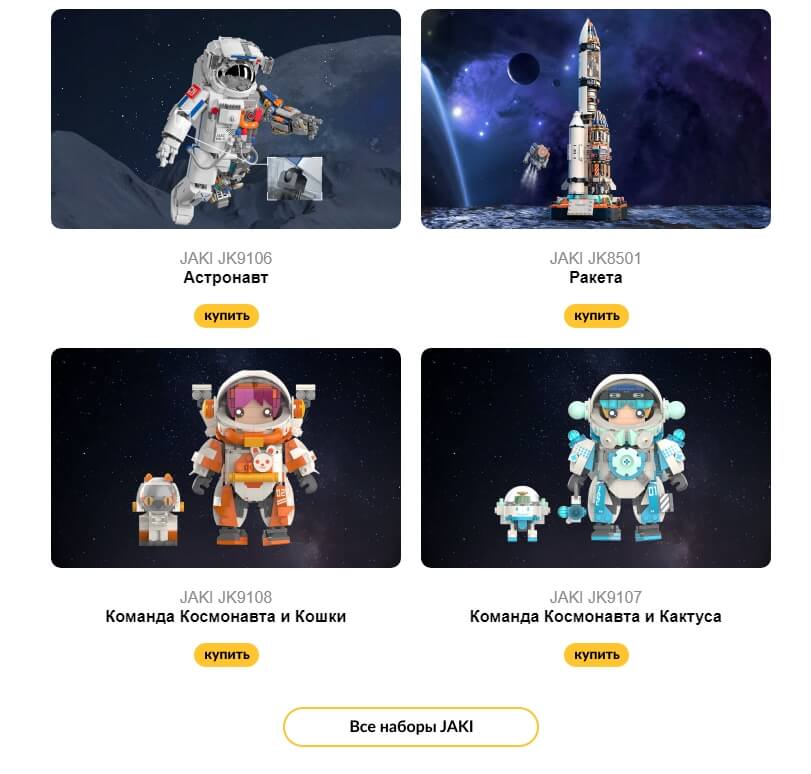Click the detail inset on astronaut image
This screenshot has height=774, width=811.
tap(294, 179)
